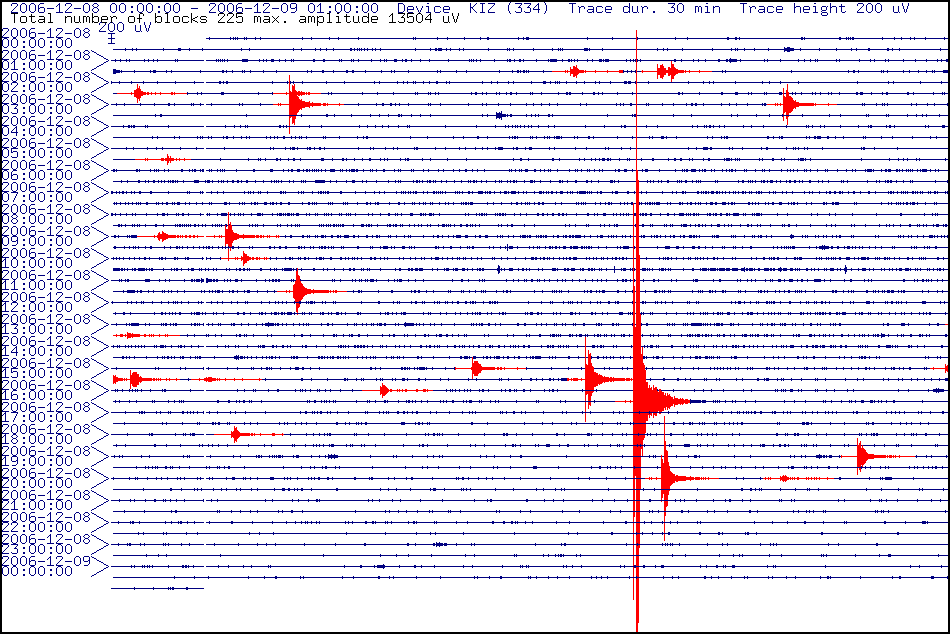Click the small red event near 05:00:00
Viewport: 950px width, 634px height.
coord(168,159)
